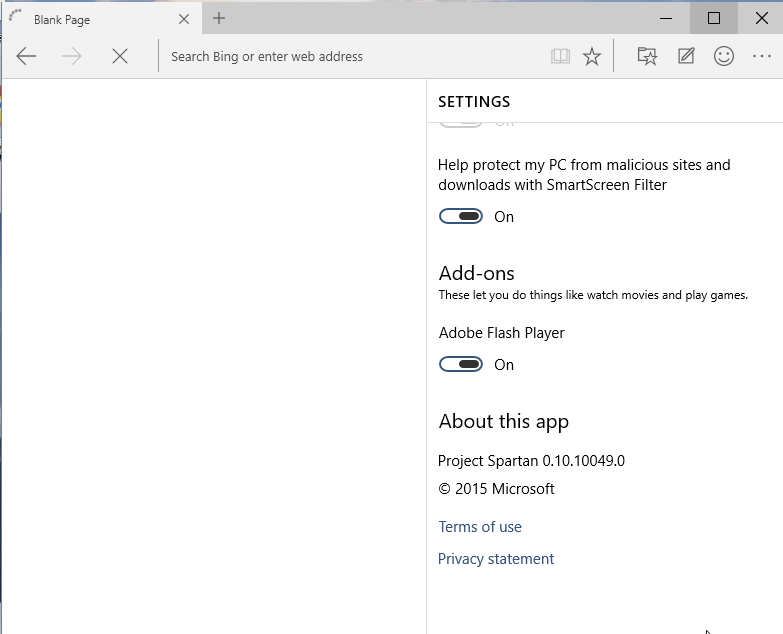Stop loading the current page
The height and width of the screenshot is (634, 783).
(120, 57)
